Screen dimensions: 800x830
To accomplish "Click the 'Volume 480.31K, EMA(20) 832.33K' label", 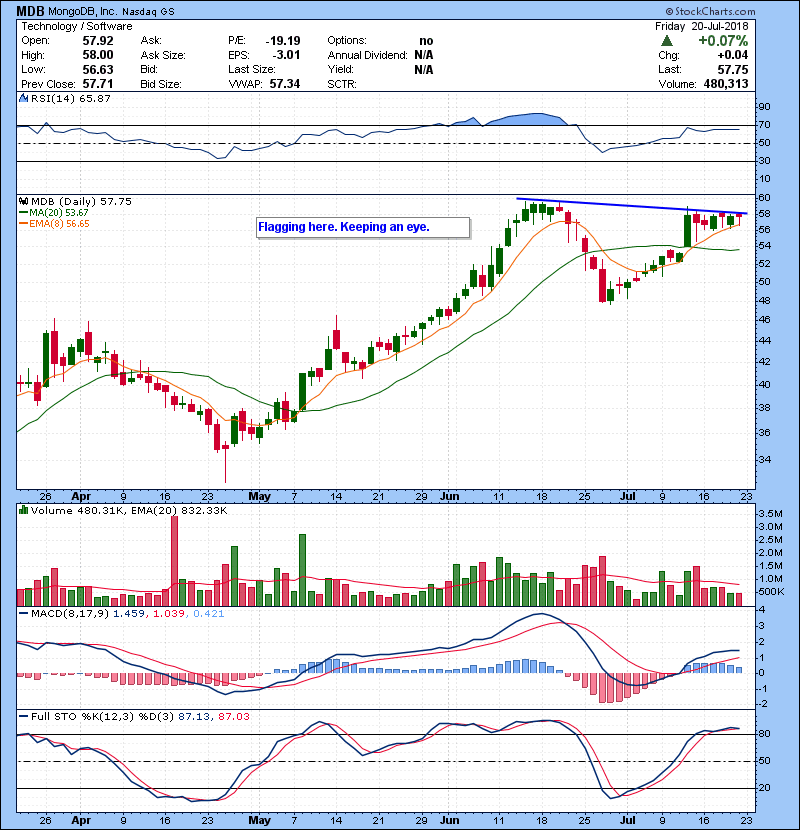I will pos(129,511).
